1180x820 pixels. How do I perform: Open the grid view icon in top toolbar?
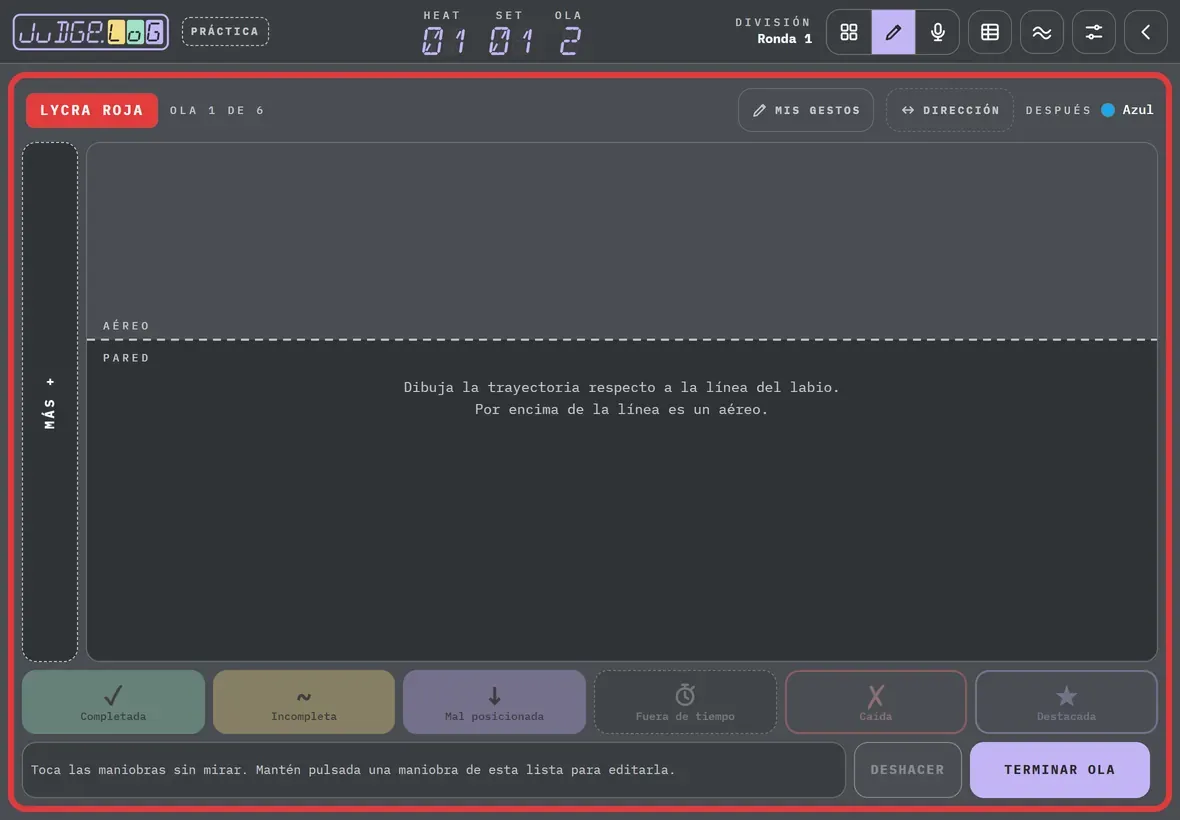pos(849,32)
